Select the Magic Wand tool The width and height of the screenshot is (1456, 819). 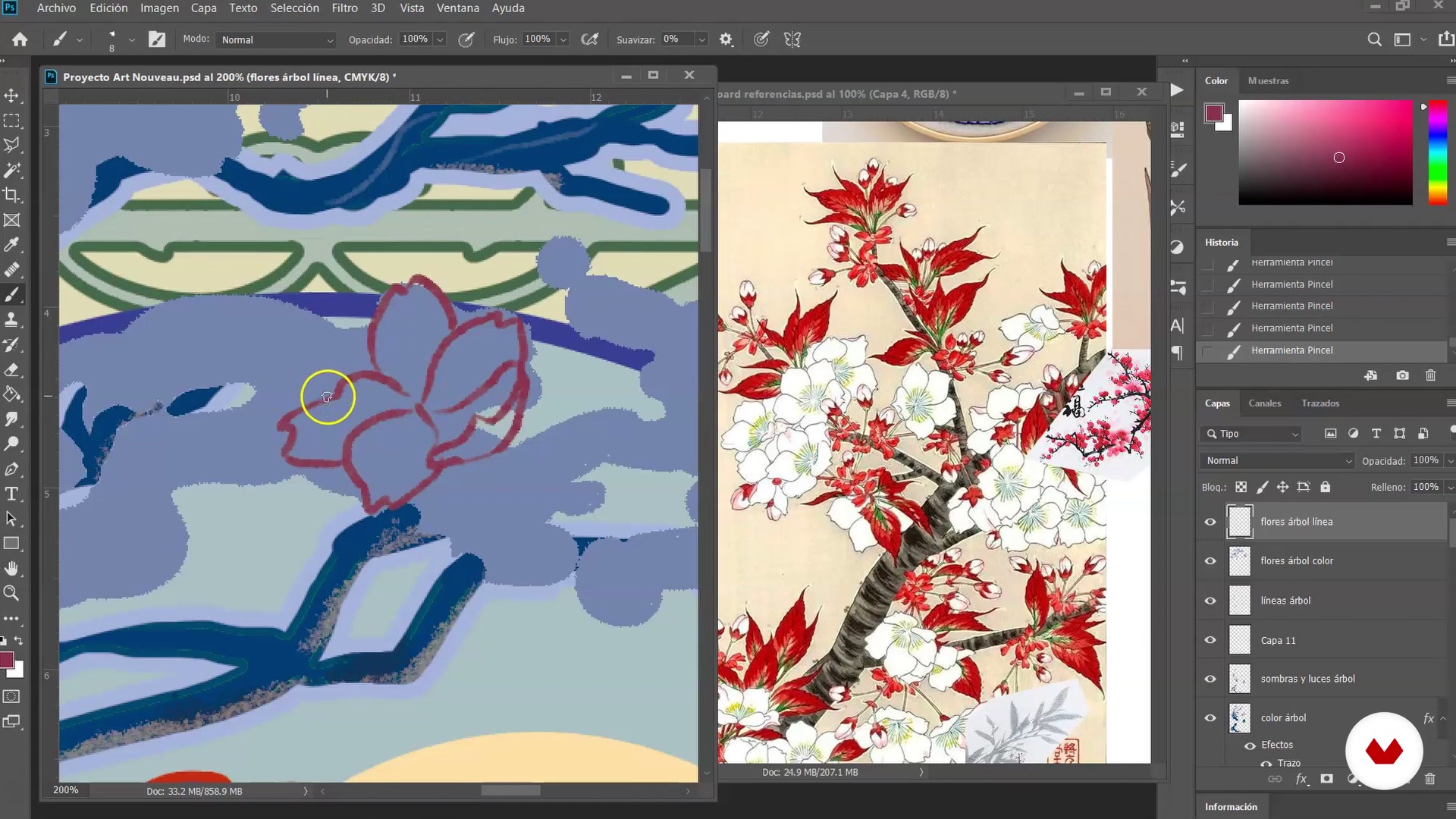(x=11, y=170)
